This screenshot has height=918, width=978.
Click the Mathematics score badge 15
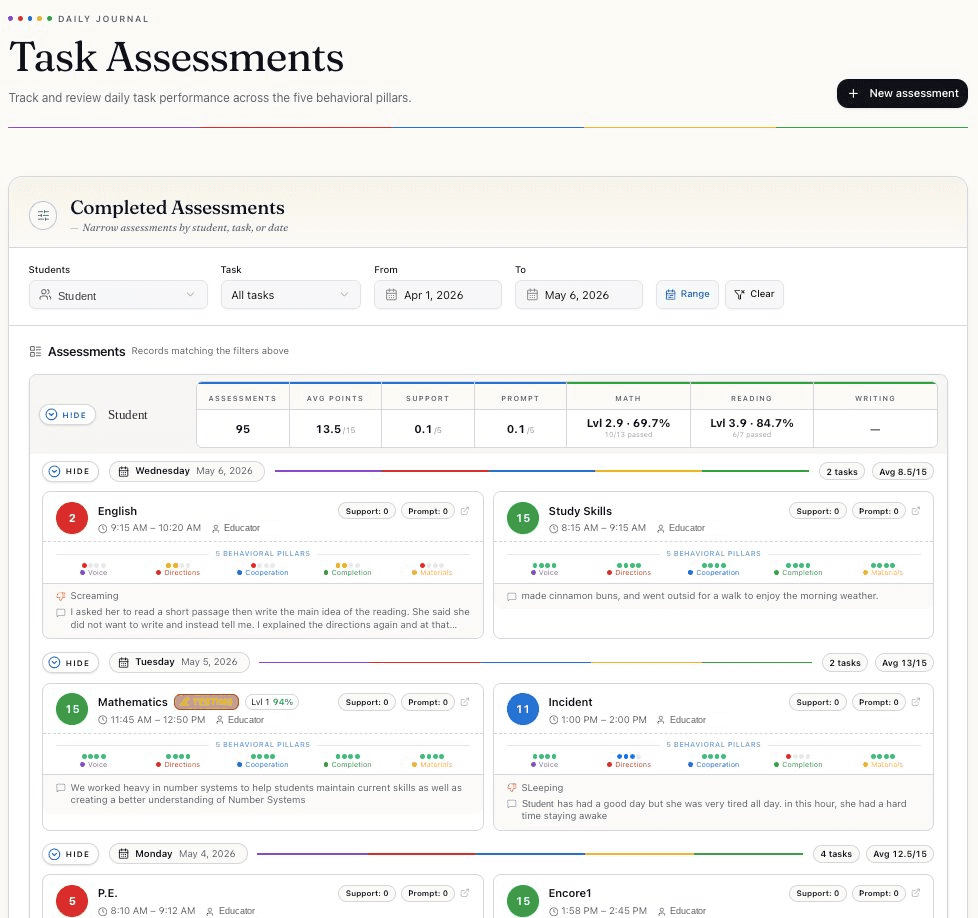point(72,710)
